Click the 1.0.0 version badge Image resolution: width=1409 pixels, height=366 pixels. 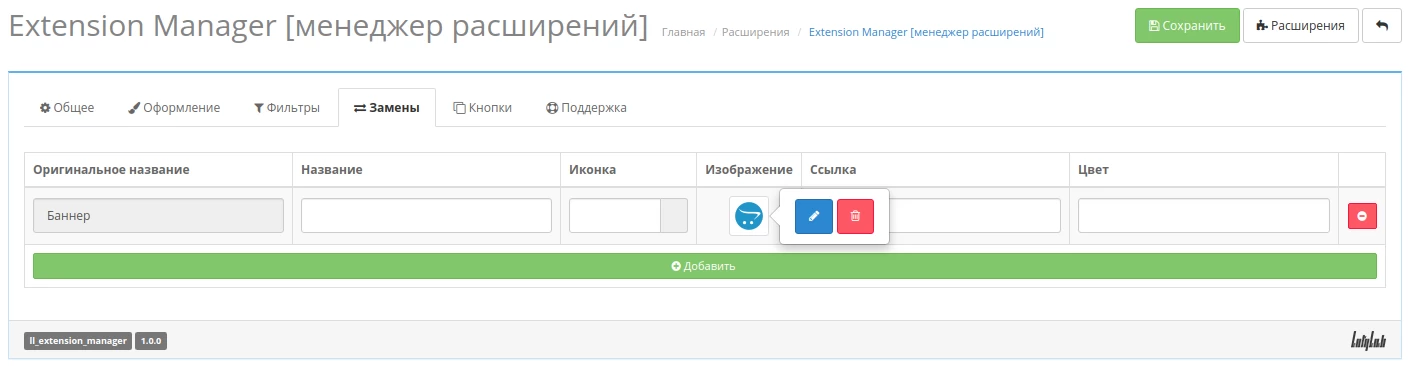pos(151,341)
